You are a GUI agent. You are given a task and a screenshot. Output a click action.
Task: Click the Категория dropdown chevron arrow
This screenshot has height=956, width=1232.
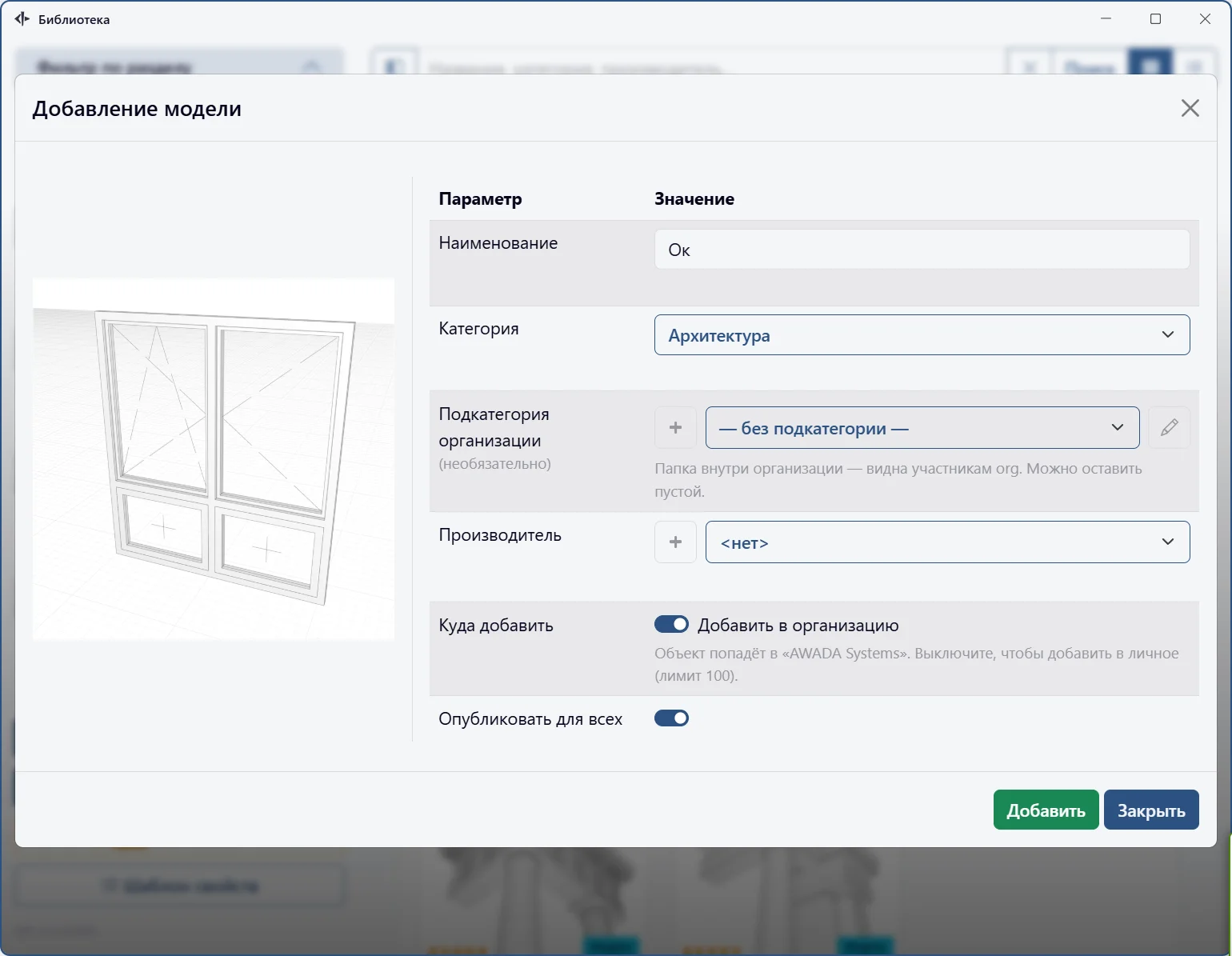[1167, 335]
